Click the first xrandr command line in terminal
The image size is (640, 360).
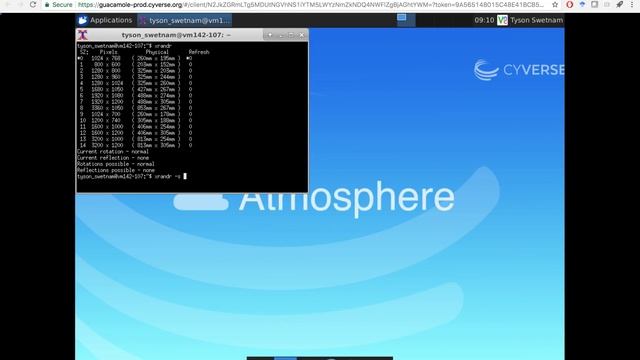pos(124,46)
